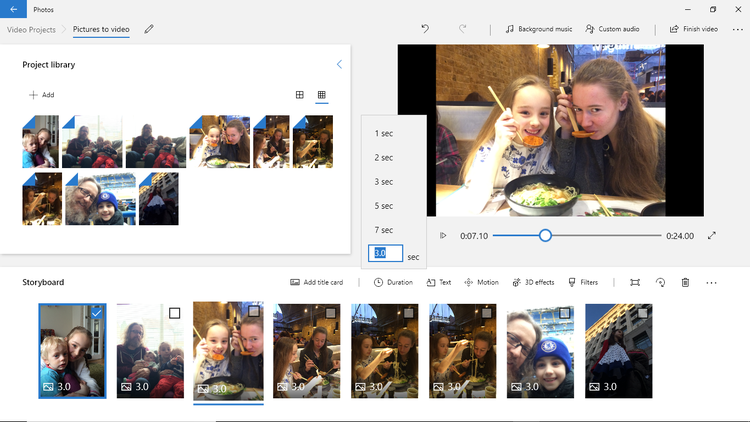Viewport: 750px width, 422px height.
Task: Open the top-right See more menu
Action: tap(737, 29)
